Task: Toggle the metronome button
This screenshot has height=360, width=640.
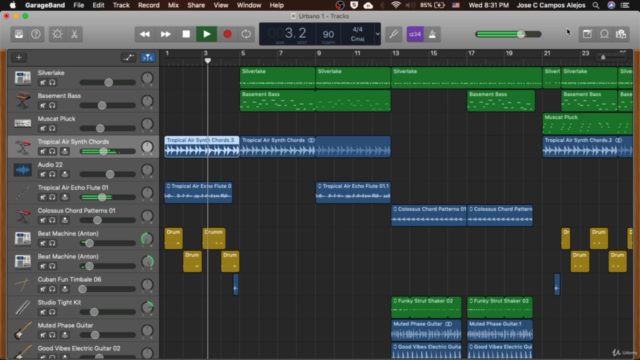Action: 432,34
